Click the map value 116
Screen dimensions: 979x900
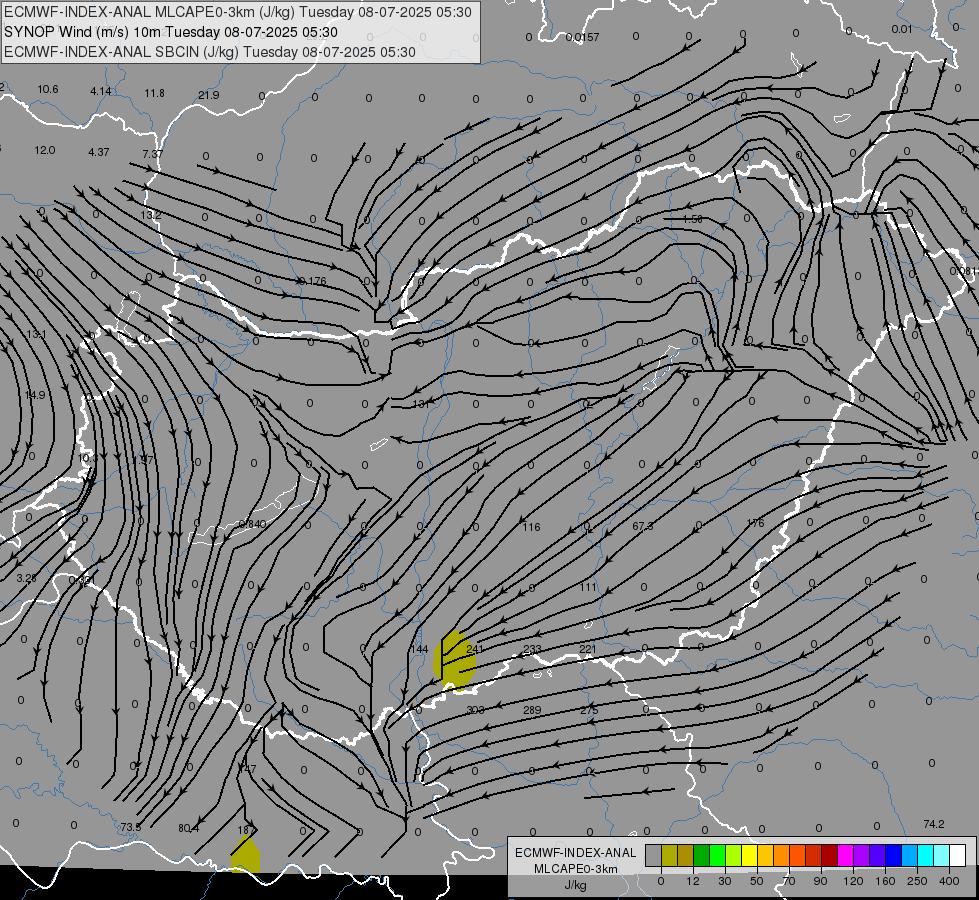click(x=531, y=527)
